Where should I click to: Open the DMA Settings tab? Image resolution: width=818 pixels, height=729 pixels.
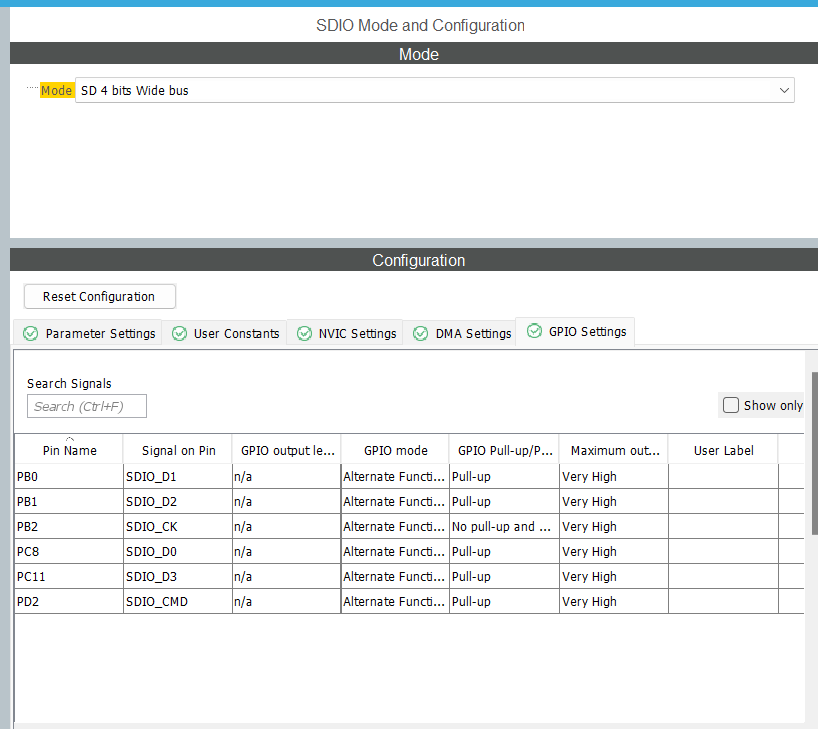click(473, 333)
